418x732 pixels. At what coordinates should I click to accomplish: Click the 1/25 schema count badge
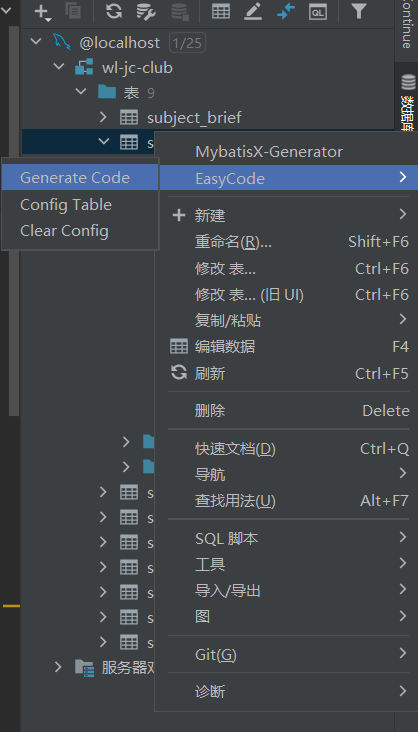tap(187, 43)
